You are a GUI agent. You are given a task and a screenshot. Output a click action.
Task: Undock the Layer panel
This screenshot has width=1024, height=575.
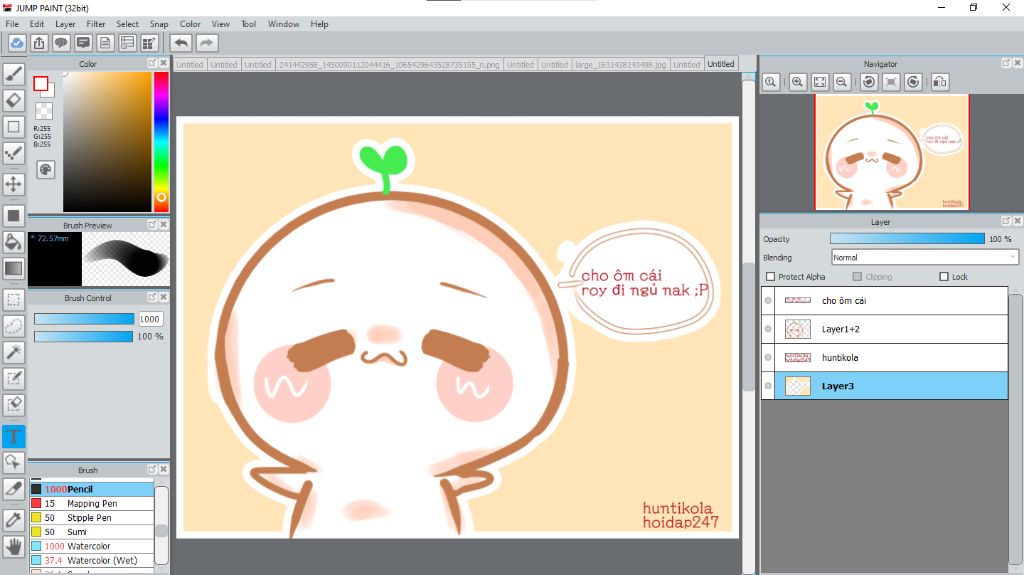click(1006, 221)
